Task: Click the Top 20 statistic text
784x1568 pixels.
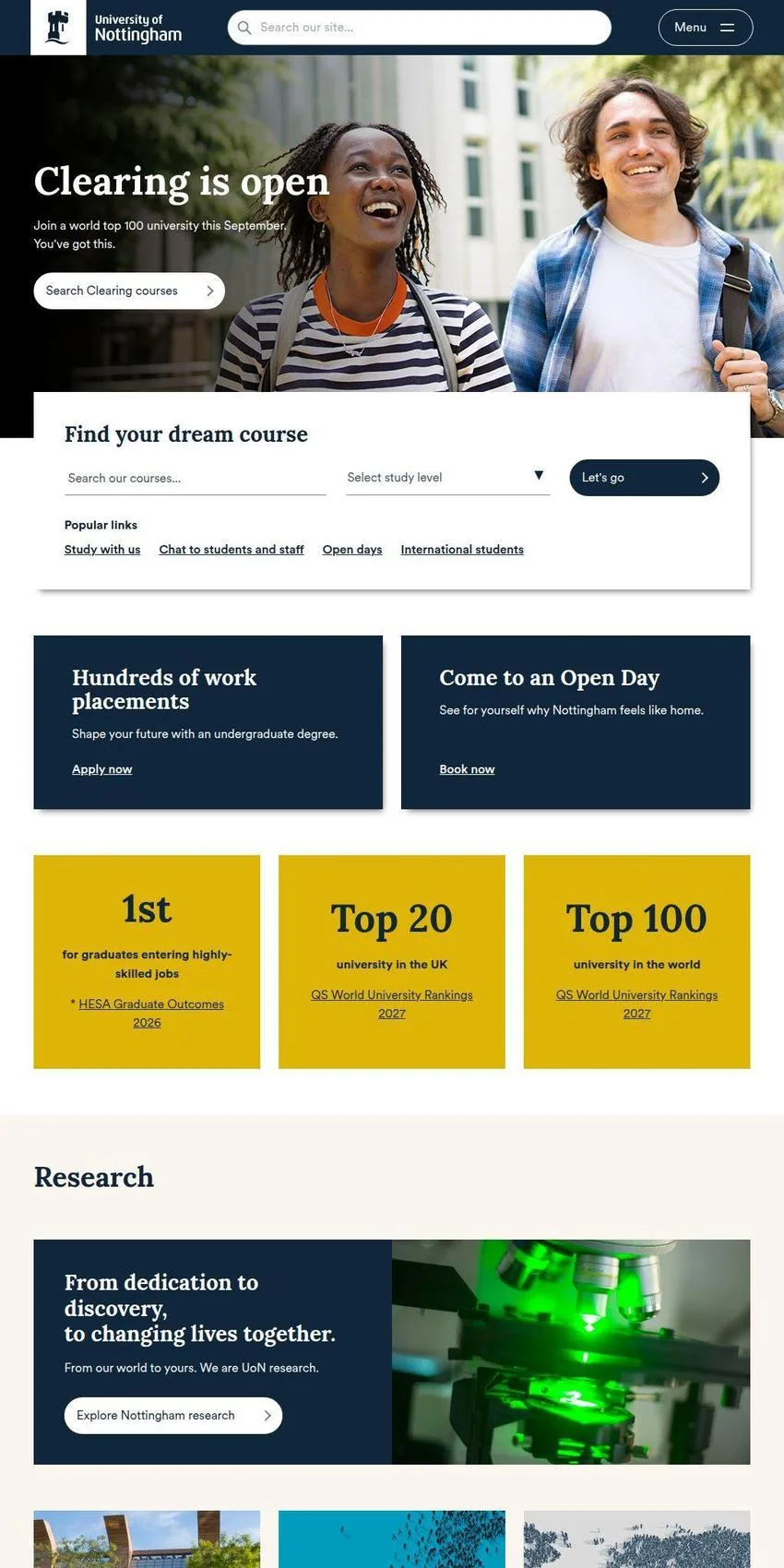Action: click(x=392, y=919)
